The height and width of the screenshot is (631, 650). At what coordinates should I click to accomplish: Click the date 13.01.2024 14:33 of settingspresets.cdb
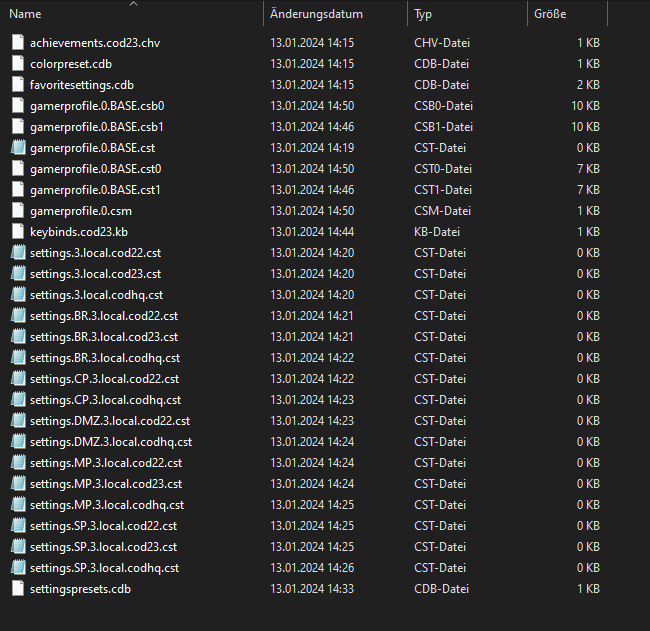(312, 589)
